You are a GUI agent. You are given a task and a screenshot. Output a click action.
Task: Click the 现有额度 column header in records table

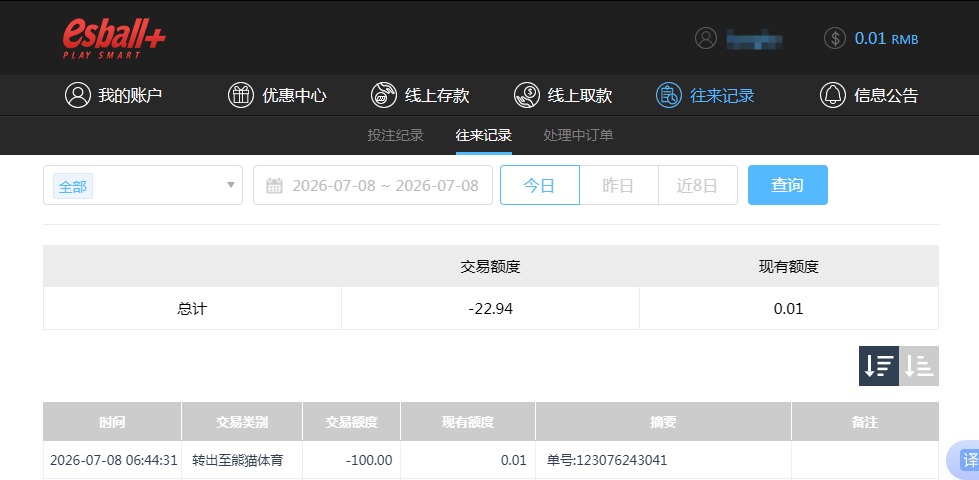(468, 422)
